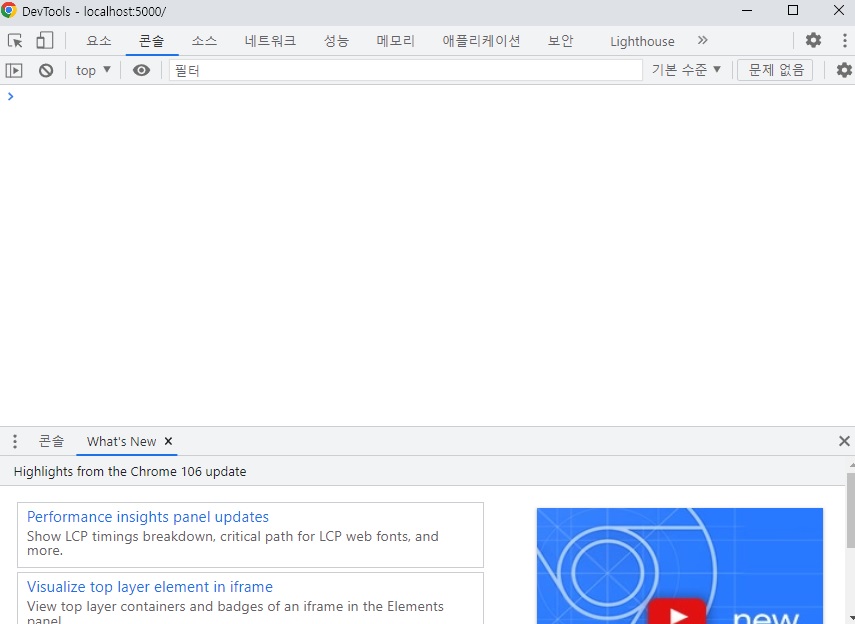Show the console sidebar panel icon
The image size is (855, 624).
point(14,70)
